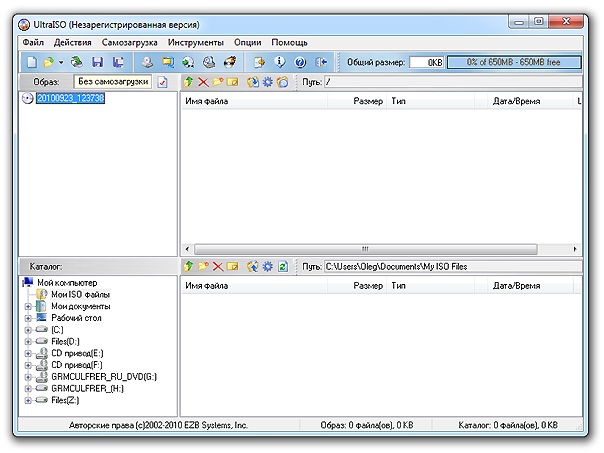Open the Опции menu
The image size is (604, 453).
248,42
